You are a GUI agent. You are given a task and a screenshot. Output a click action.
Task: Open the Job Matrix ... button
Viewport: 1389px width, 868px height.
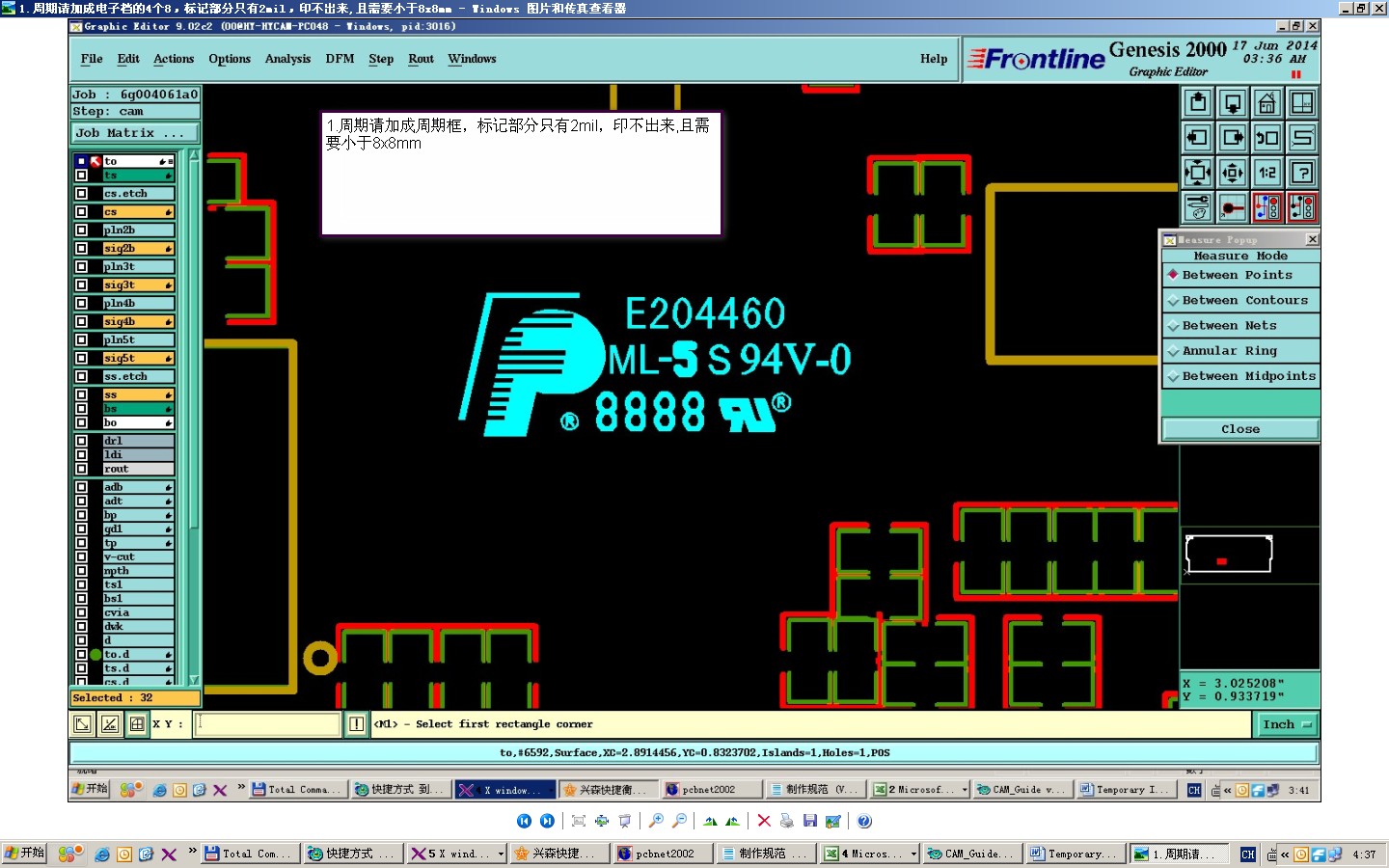coord(135,133)
